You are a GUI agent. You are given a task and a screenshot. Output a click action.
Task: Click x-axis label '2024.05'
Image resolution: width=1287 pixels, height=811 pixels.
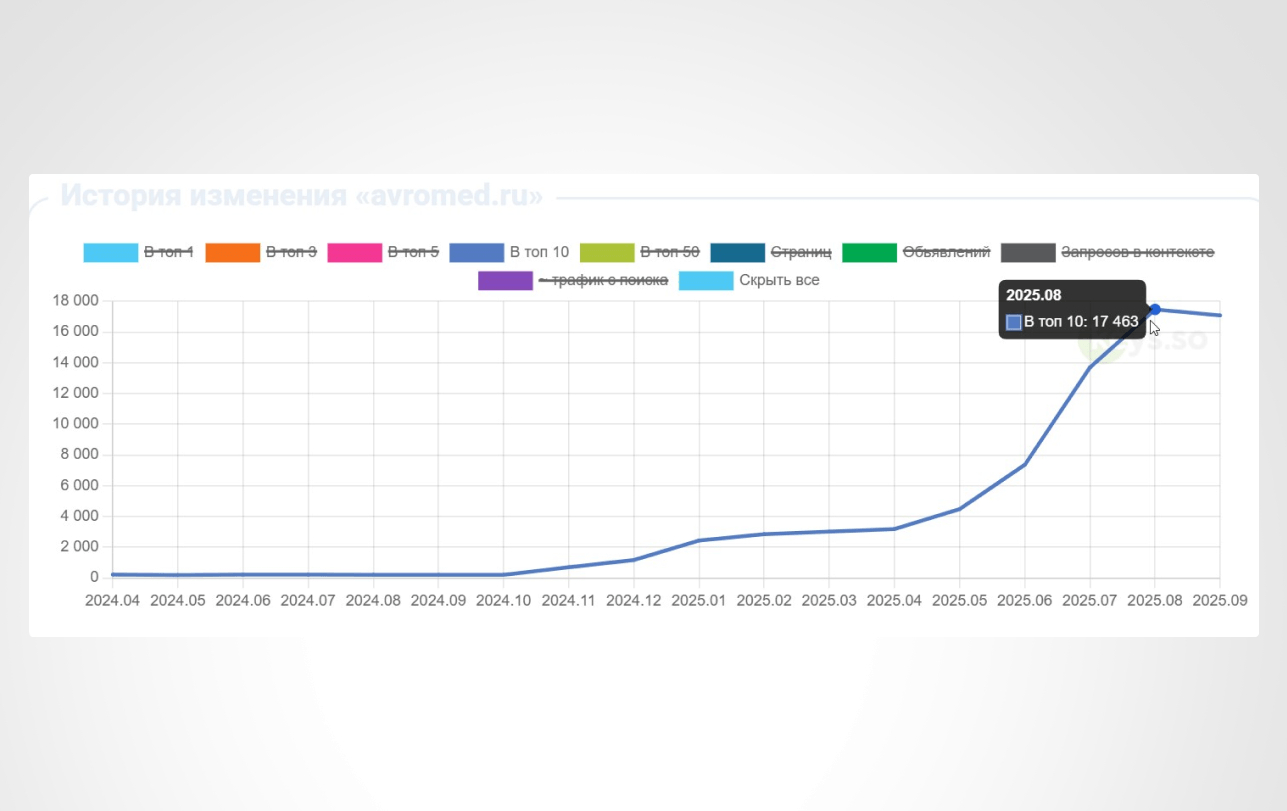click(x=178, y=601)
